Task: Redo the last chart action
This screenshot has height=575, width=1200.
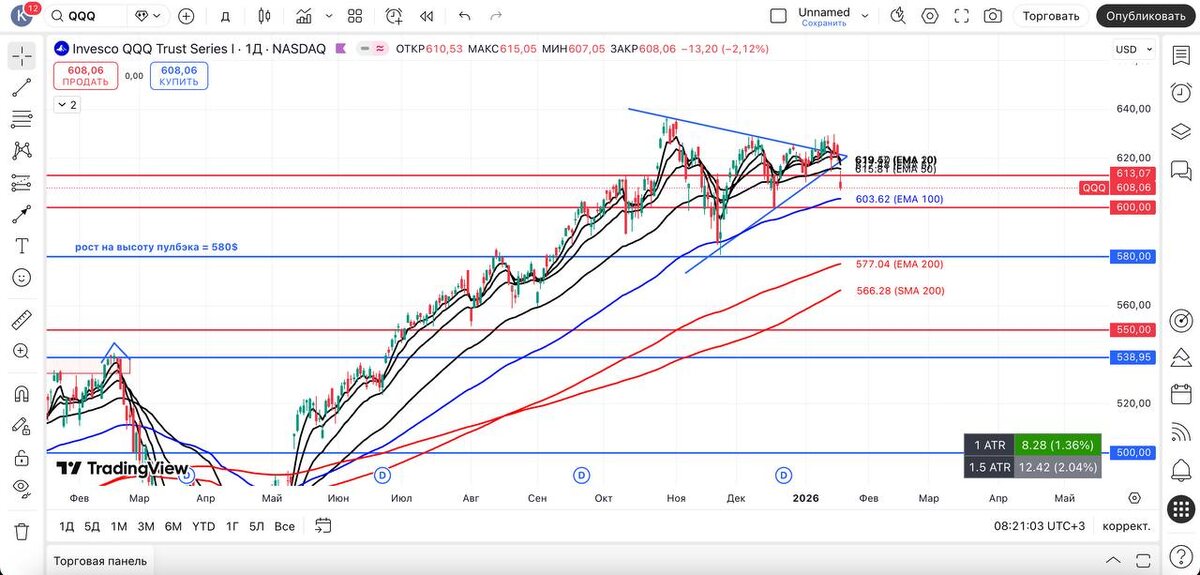Action: (497, 16)
